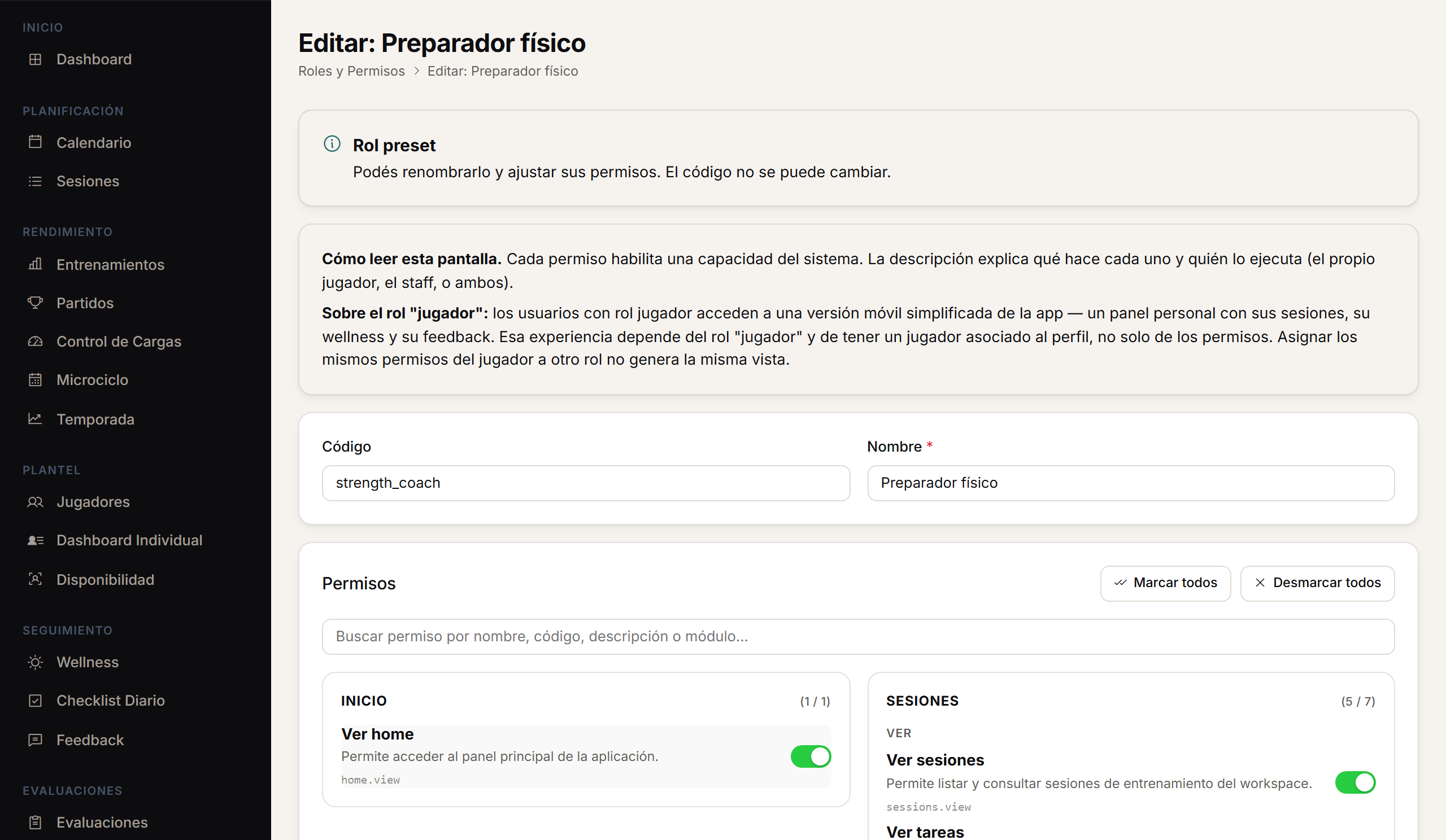Click the Permisos section heading
1446x840 pixels.
point(359,584)
